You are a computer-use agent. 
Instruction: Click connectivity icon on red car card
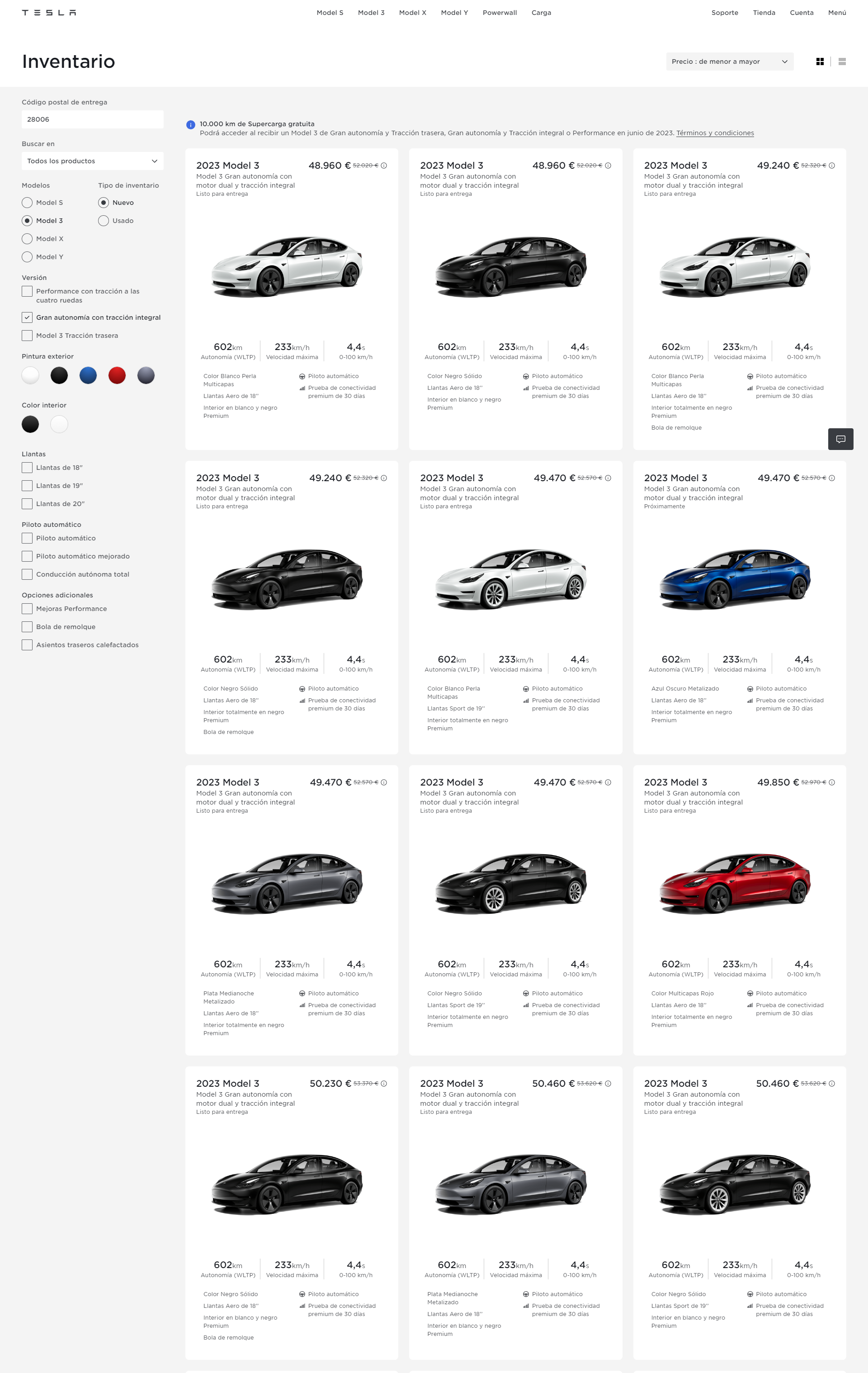click(750, 1005)
